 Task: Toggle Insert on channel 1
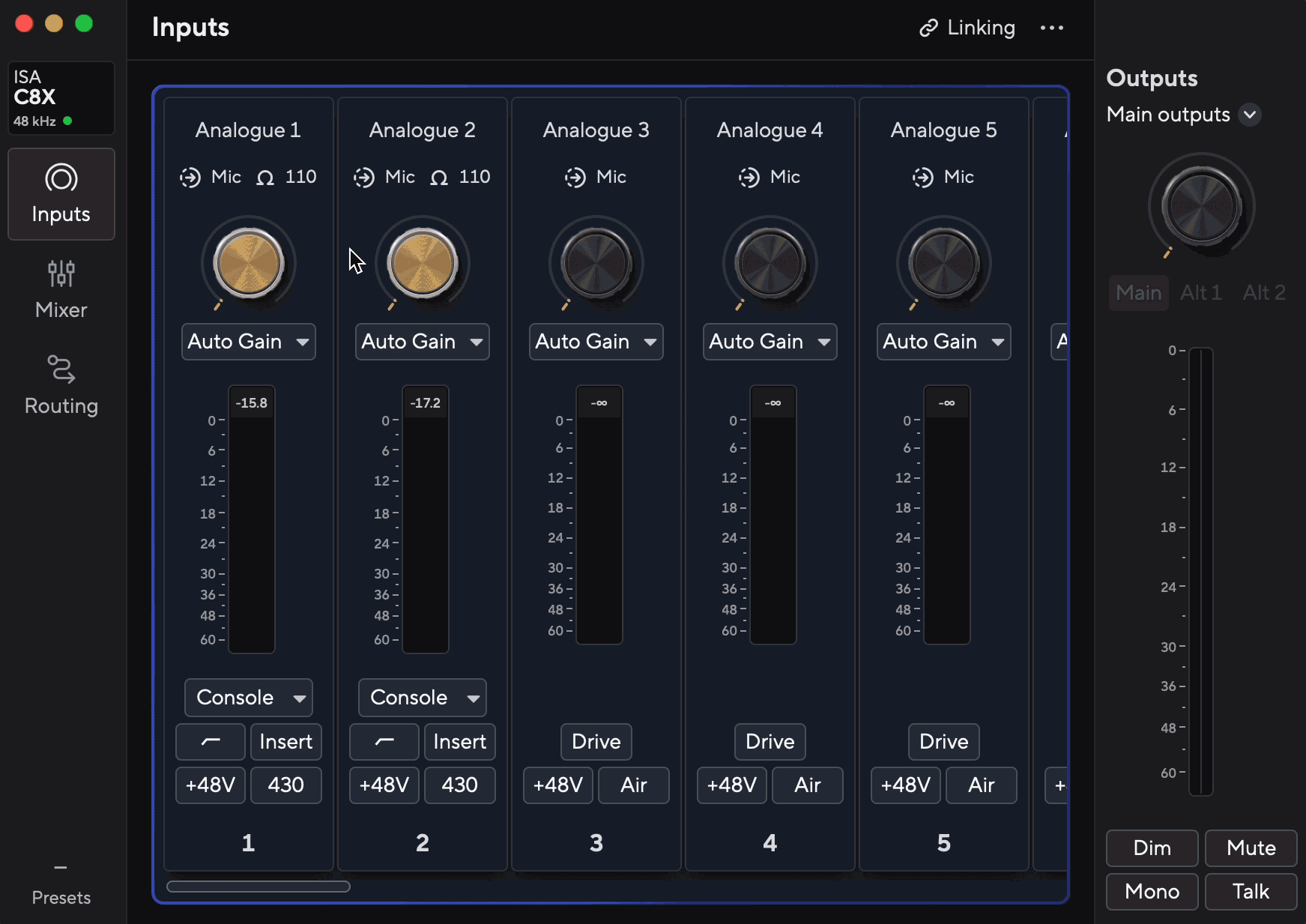point(286,742)
